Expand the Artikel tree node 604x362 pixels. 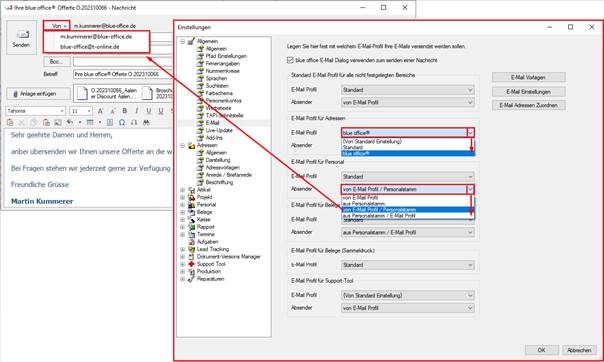tap(183, 190)
